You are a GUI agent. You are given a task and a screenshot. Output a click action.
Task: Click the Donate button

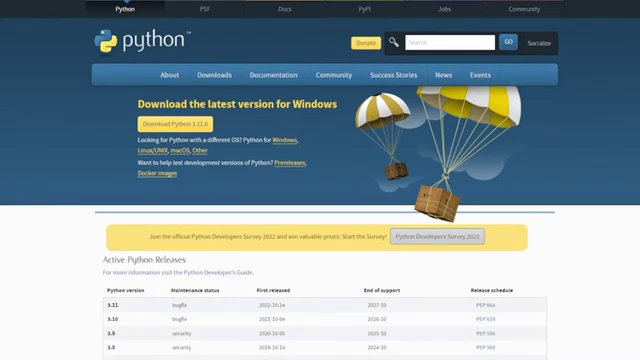[366, 43]
